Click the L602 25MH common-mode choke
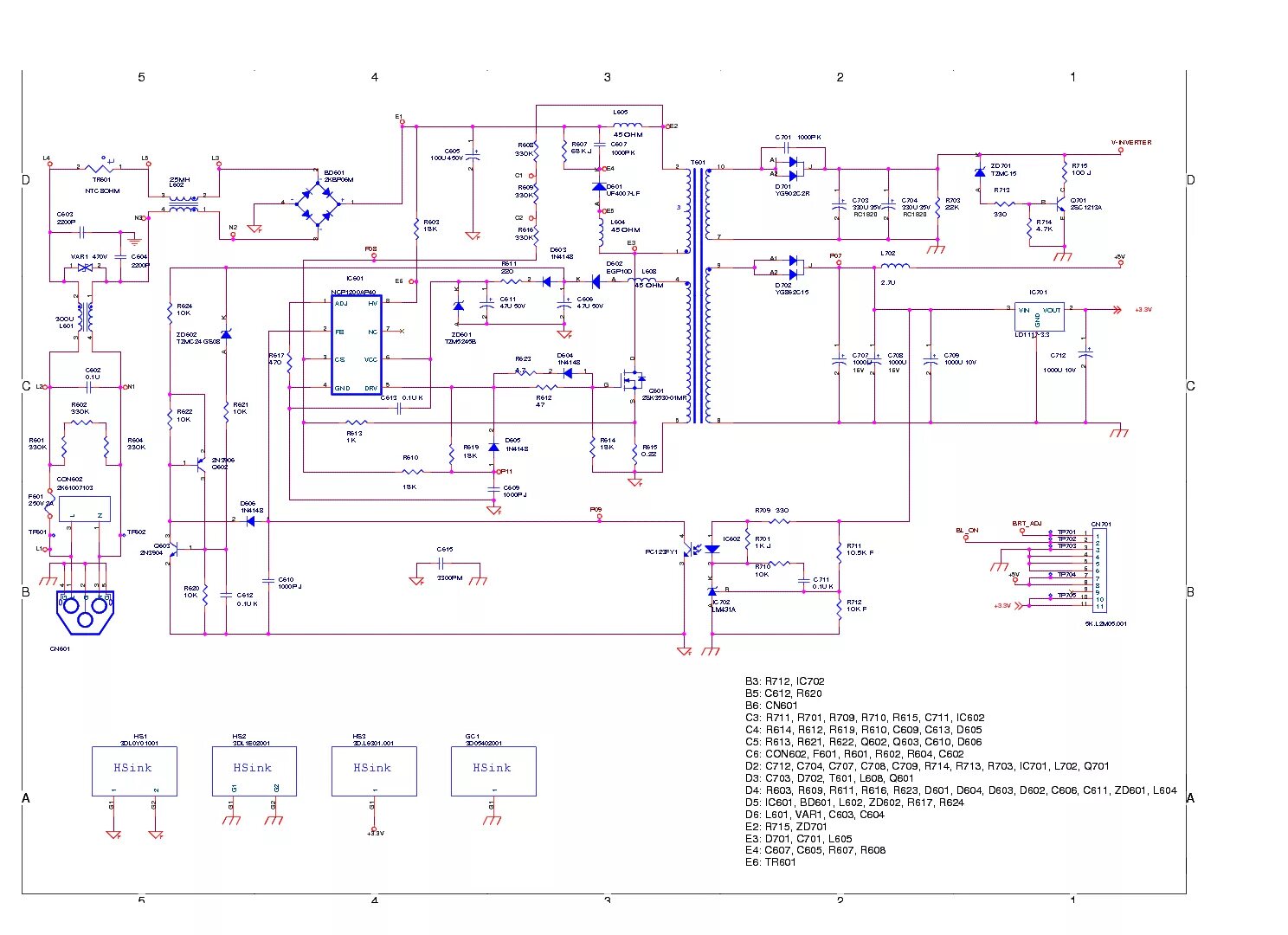The width and height of the screenshot is (1288, 935). 184,203
